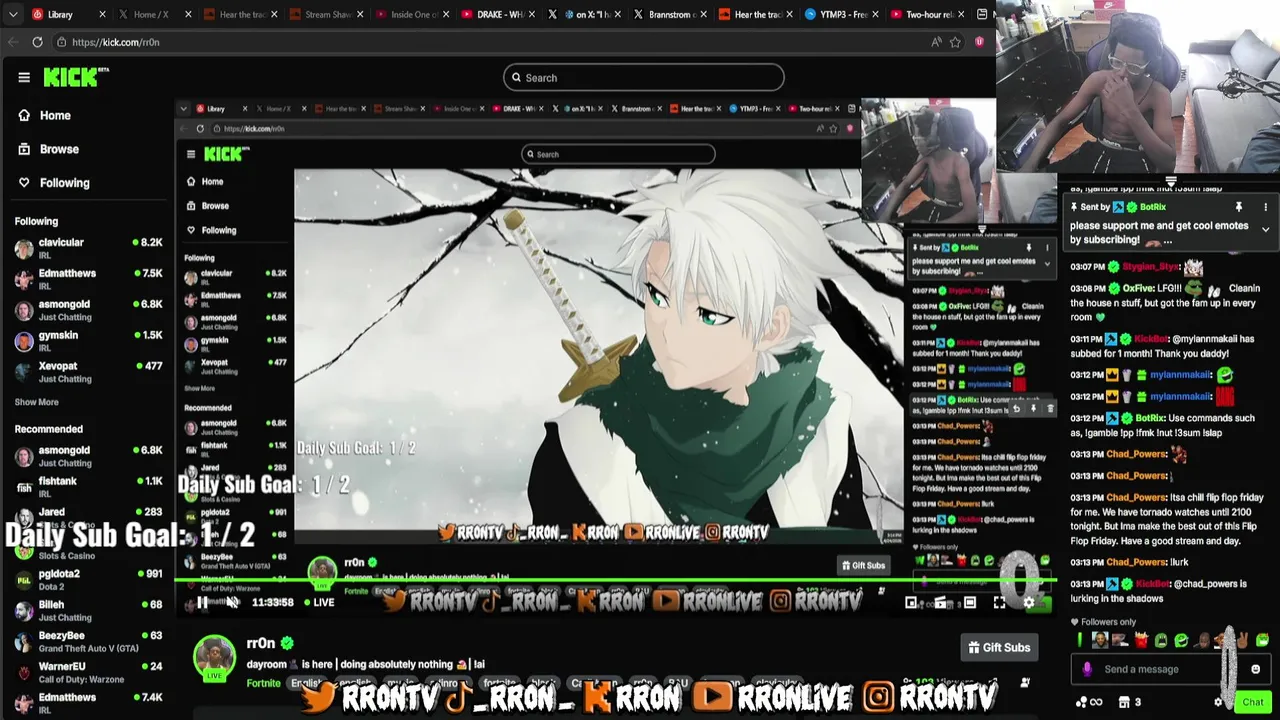Click the purple chat identity icon
1280x720 pixels.
click(x=1088, y=669)
